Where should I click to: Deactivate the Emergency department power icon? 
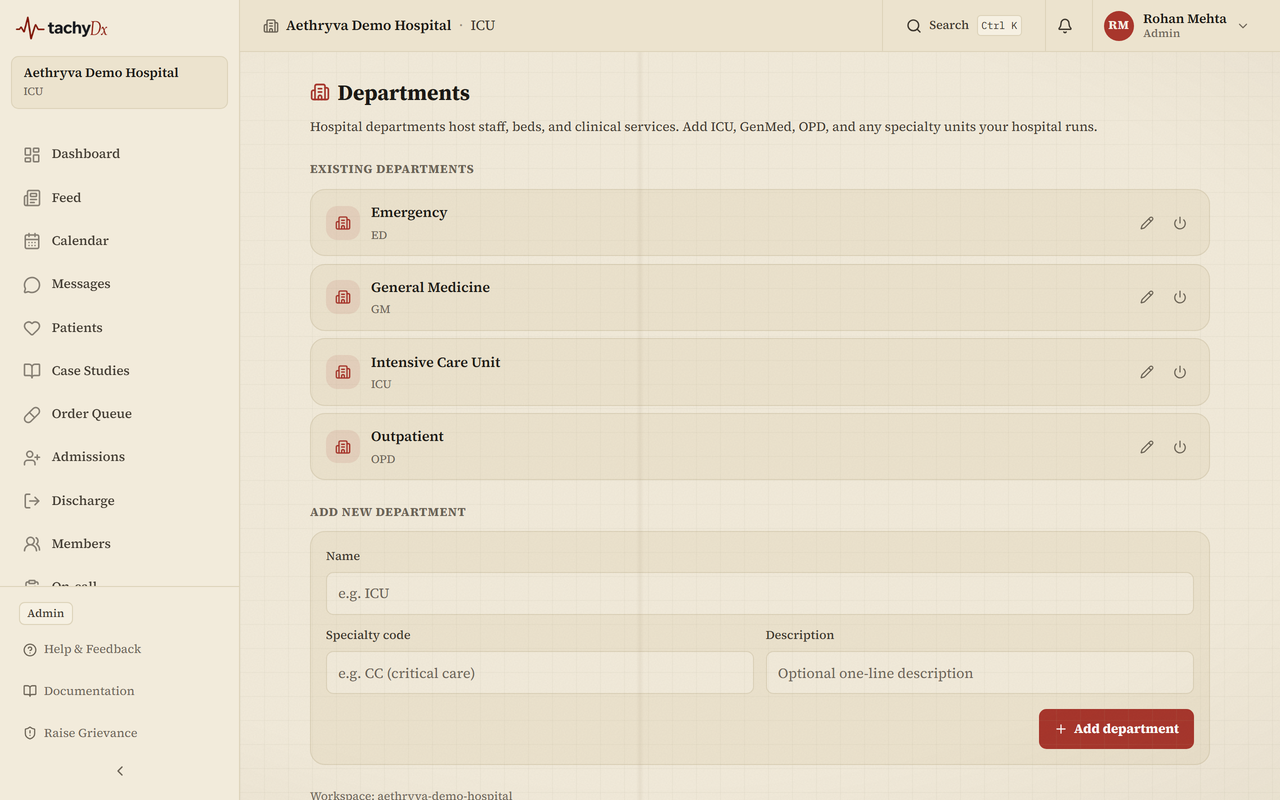(x=1180, y=223)
